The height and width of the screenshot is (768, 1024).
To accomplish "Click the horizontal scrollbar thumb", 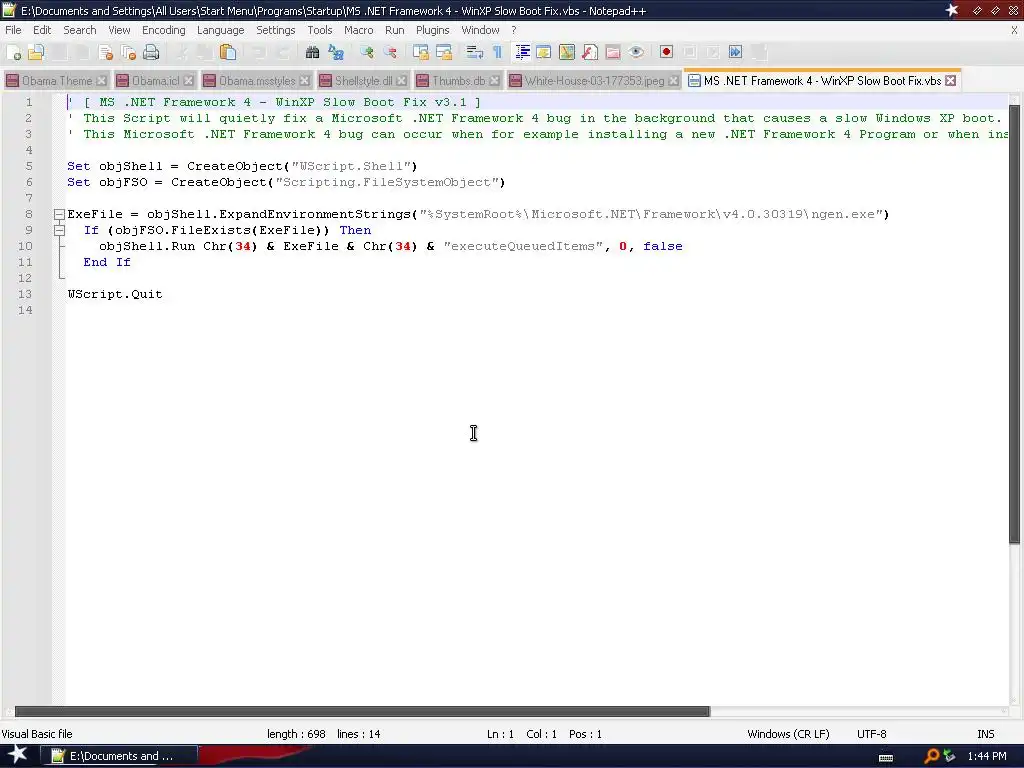I will point(362,711).
